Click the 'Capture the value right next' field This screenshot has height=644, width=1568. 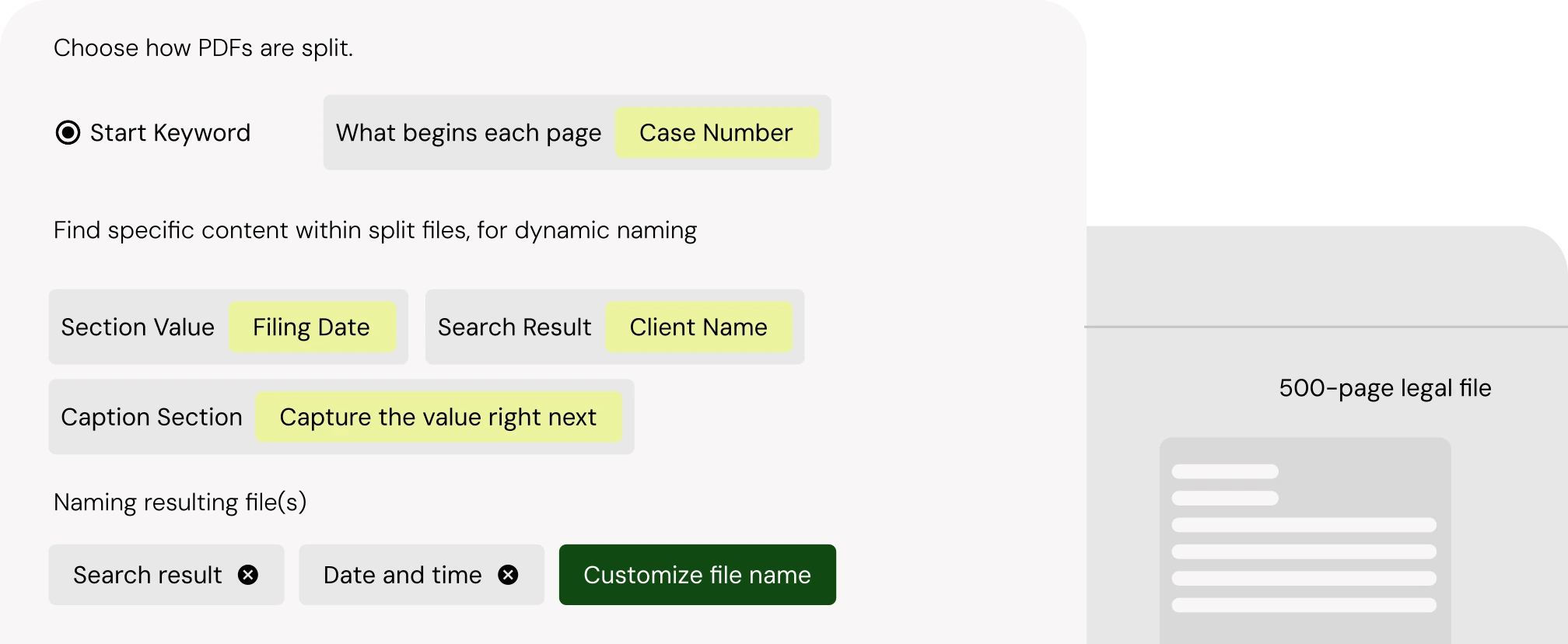click(439, 418)
